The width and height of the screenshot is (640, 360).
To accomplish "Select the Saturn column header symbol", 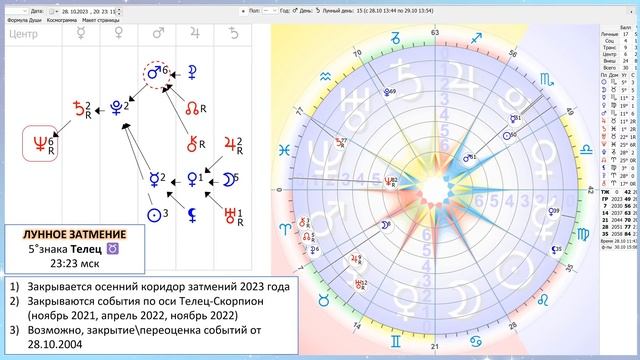I will point(233,33).
